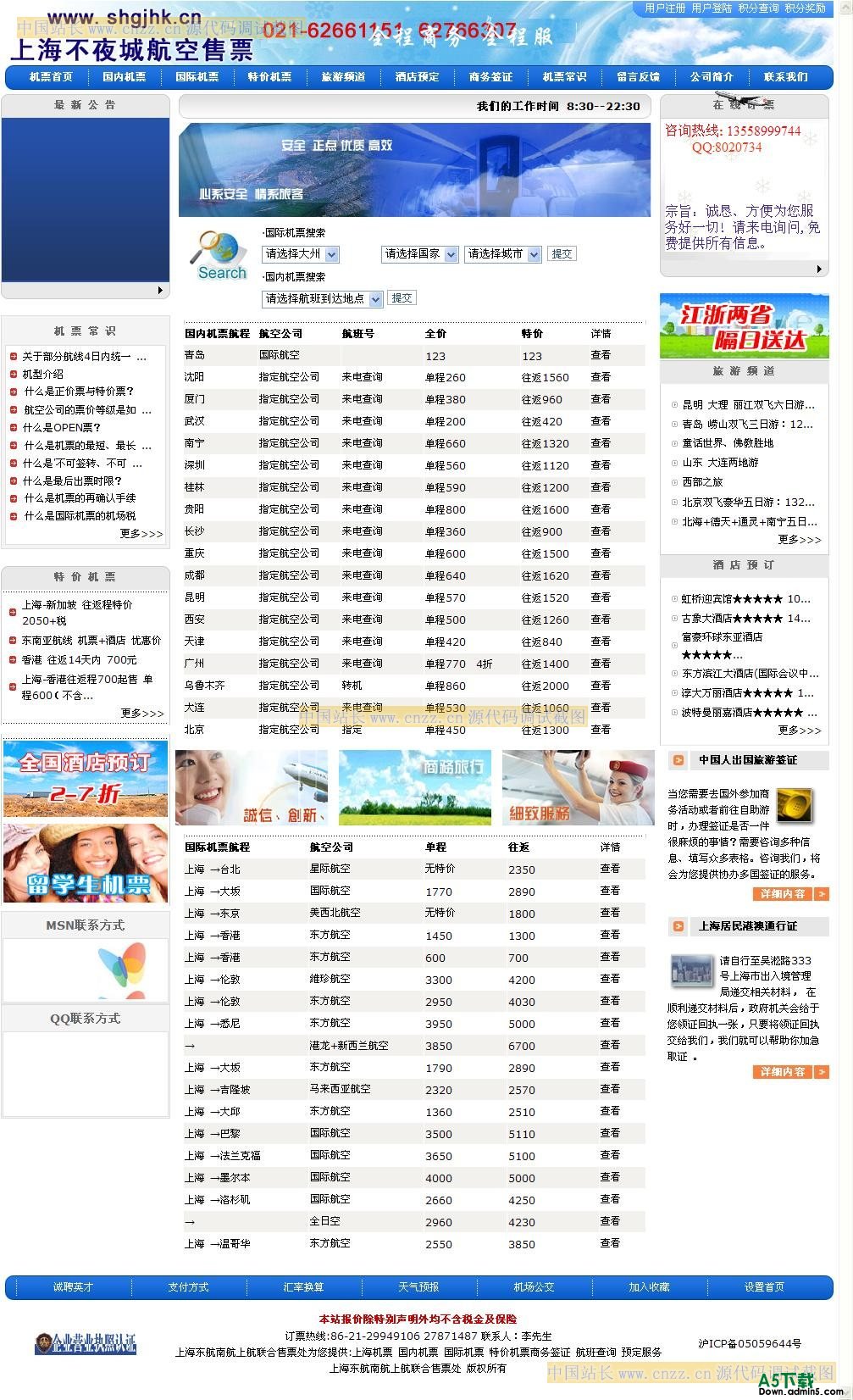Image resolution: width=853 pixels, height=1400 pixels.
Task: Click 查看 for 上海→温哥华 flight
Action: [x=610, y=1243]
